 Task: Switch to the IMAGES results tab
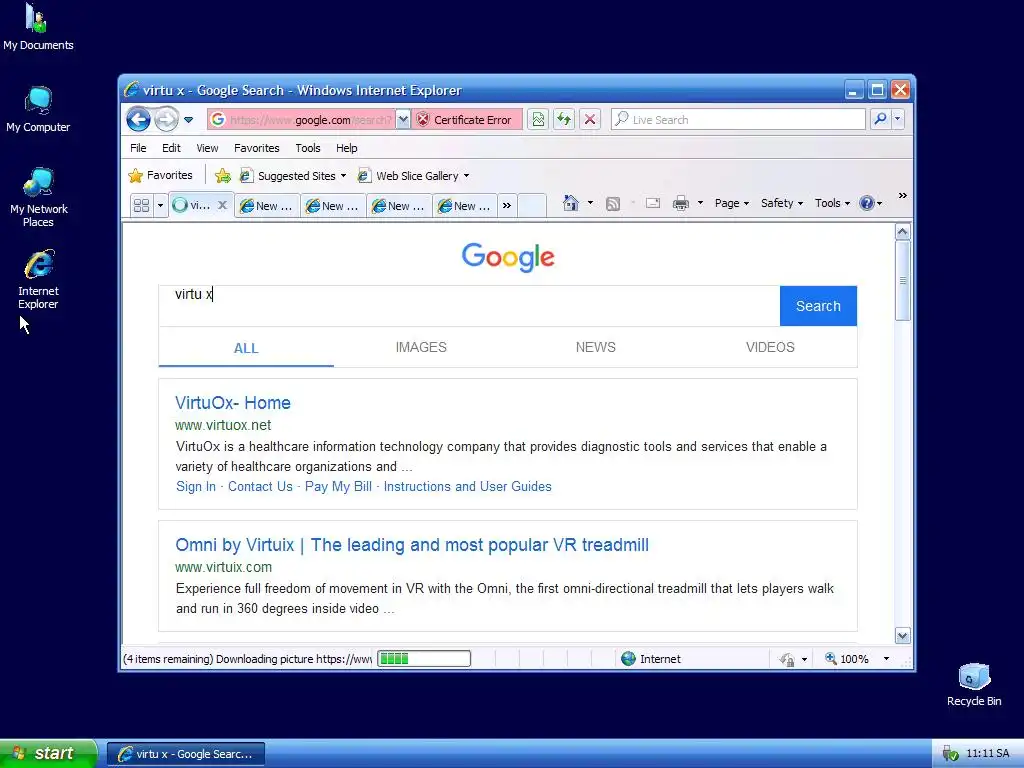point(421,347)
